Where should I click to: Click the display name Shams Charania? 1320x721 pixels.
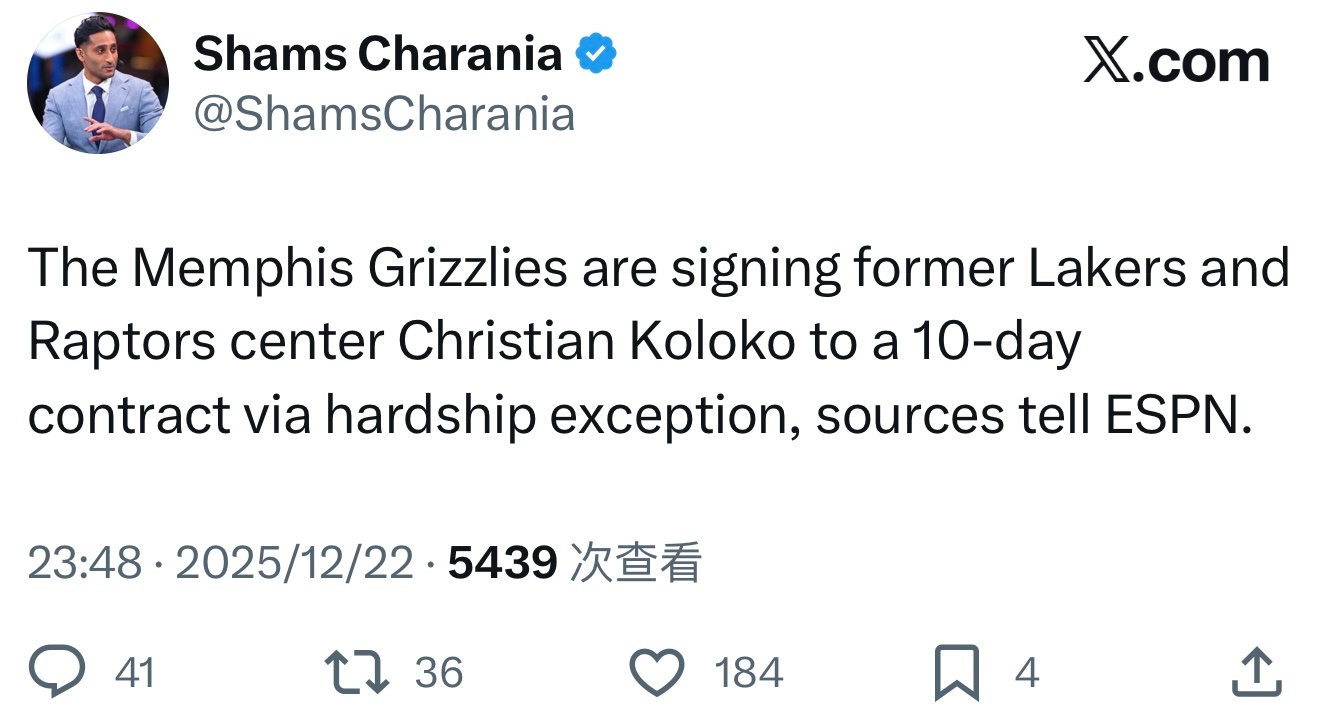click(x=377, y=54)
